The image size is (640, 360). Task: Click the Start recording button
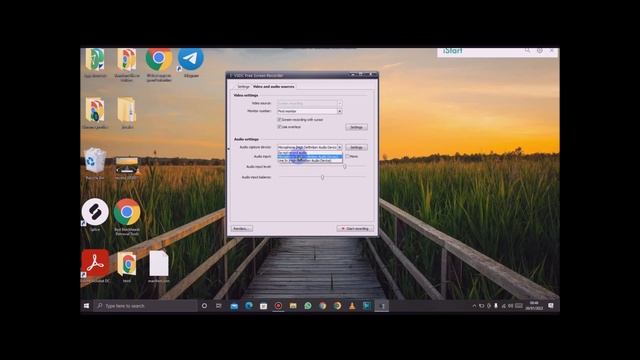point(355,229)
